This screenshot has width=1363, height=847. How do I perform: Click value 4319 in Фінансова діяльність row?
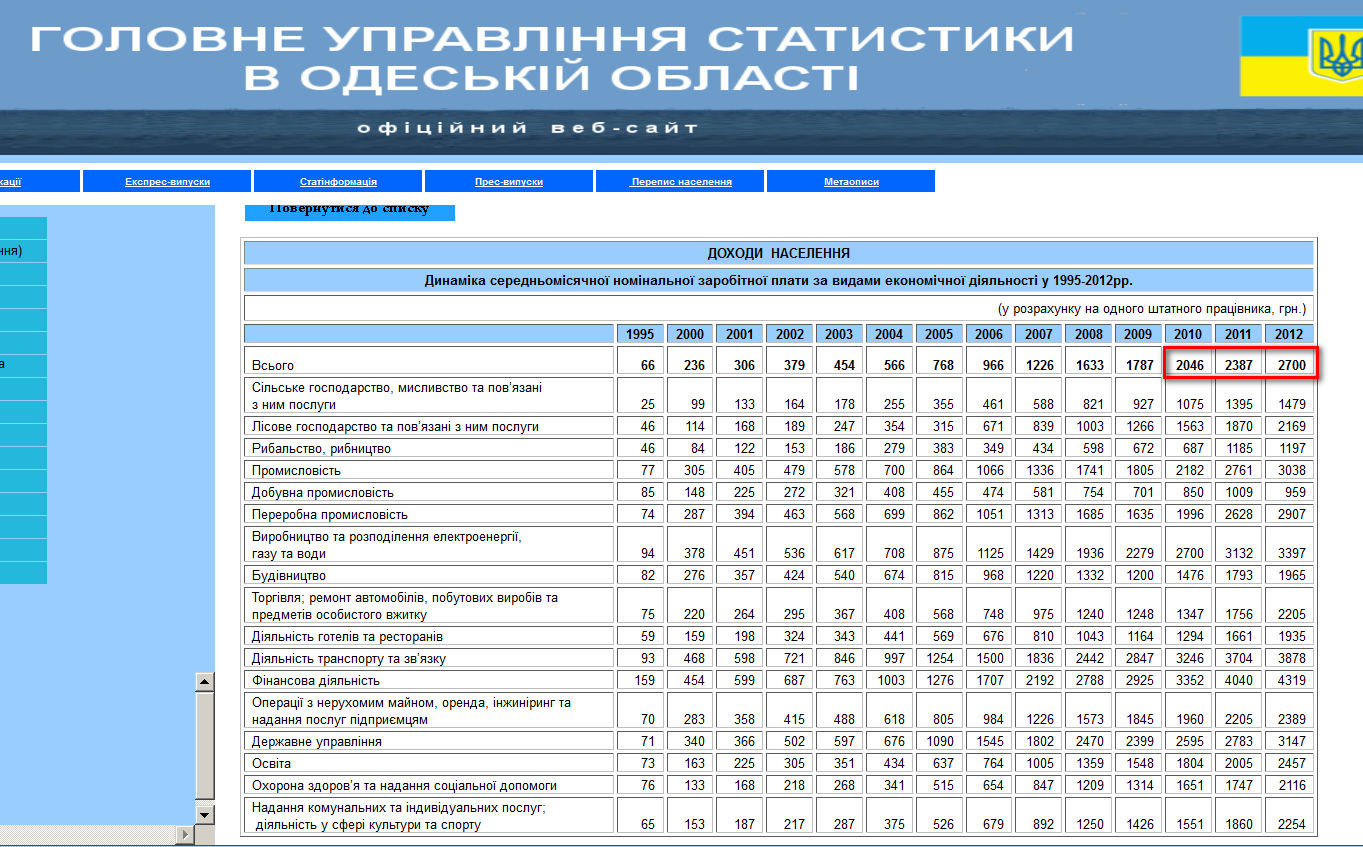click(1290, 680)
